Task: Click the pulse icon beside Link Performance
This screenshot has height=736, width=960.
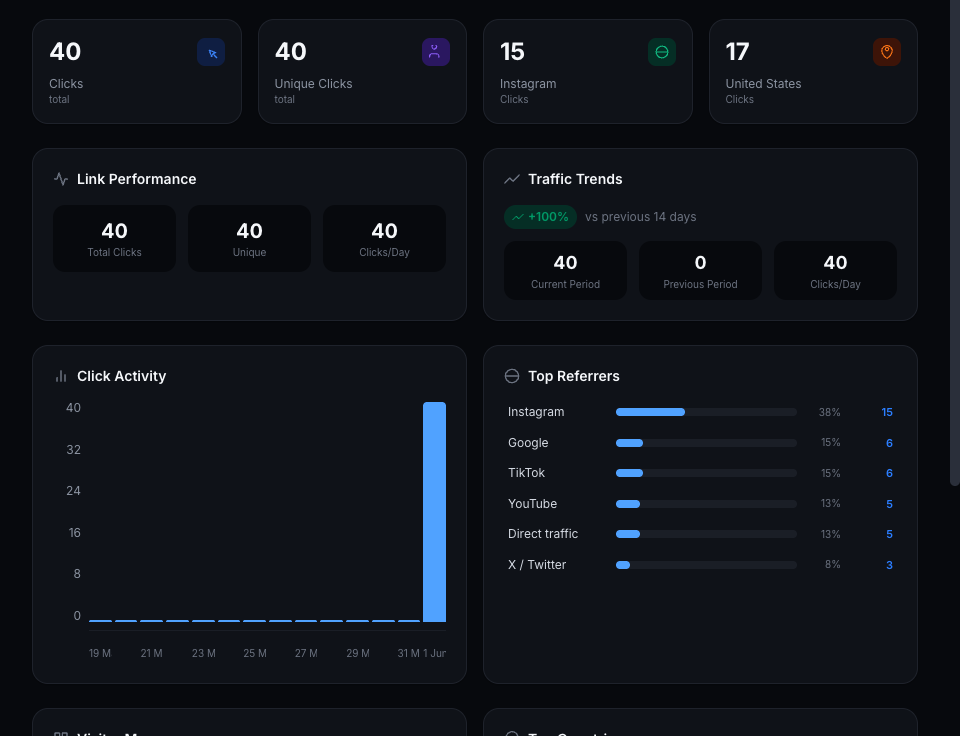Action: point(61,179)
